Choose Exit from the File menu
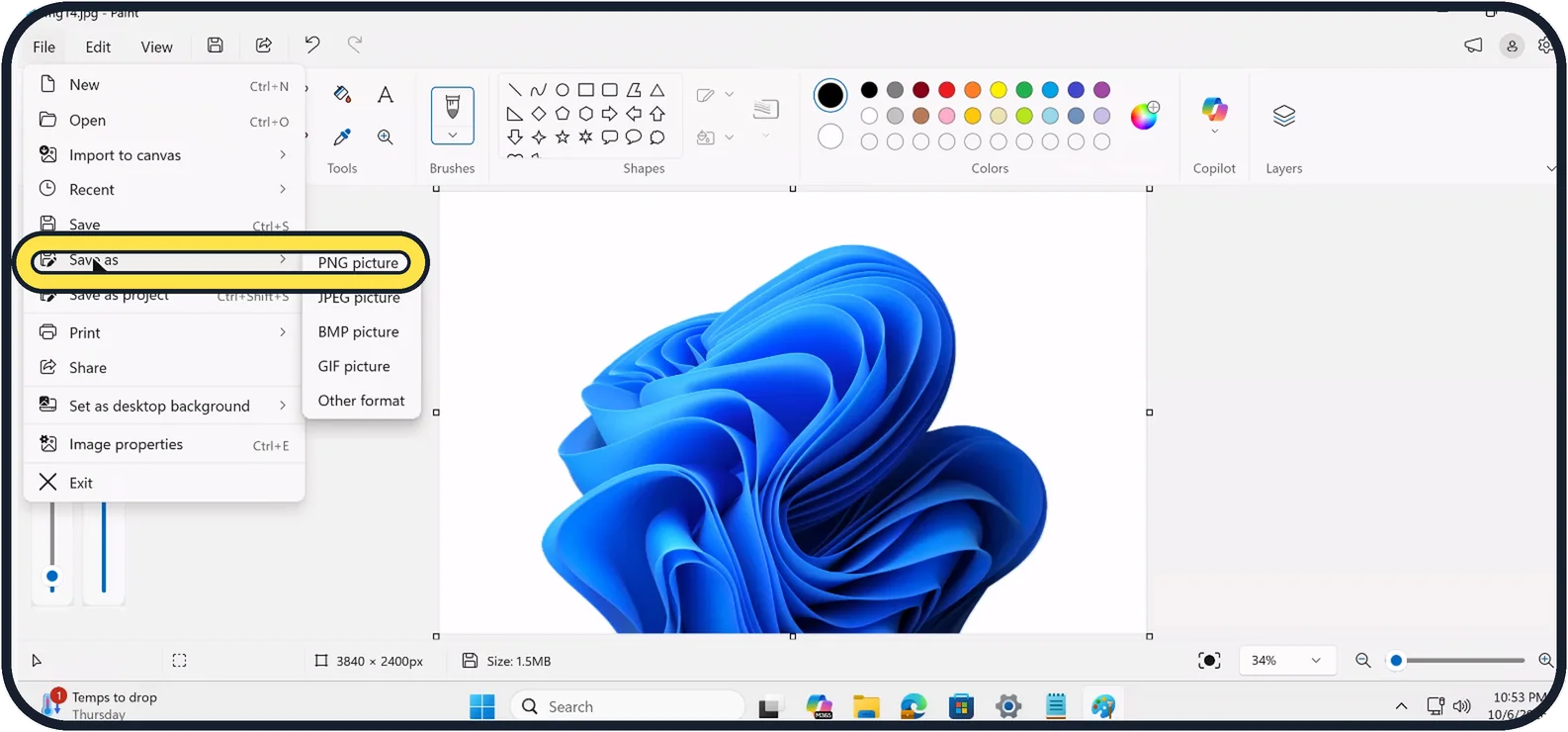This screenshot has height=732, width=1568. click(164, 483)
